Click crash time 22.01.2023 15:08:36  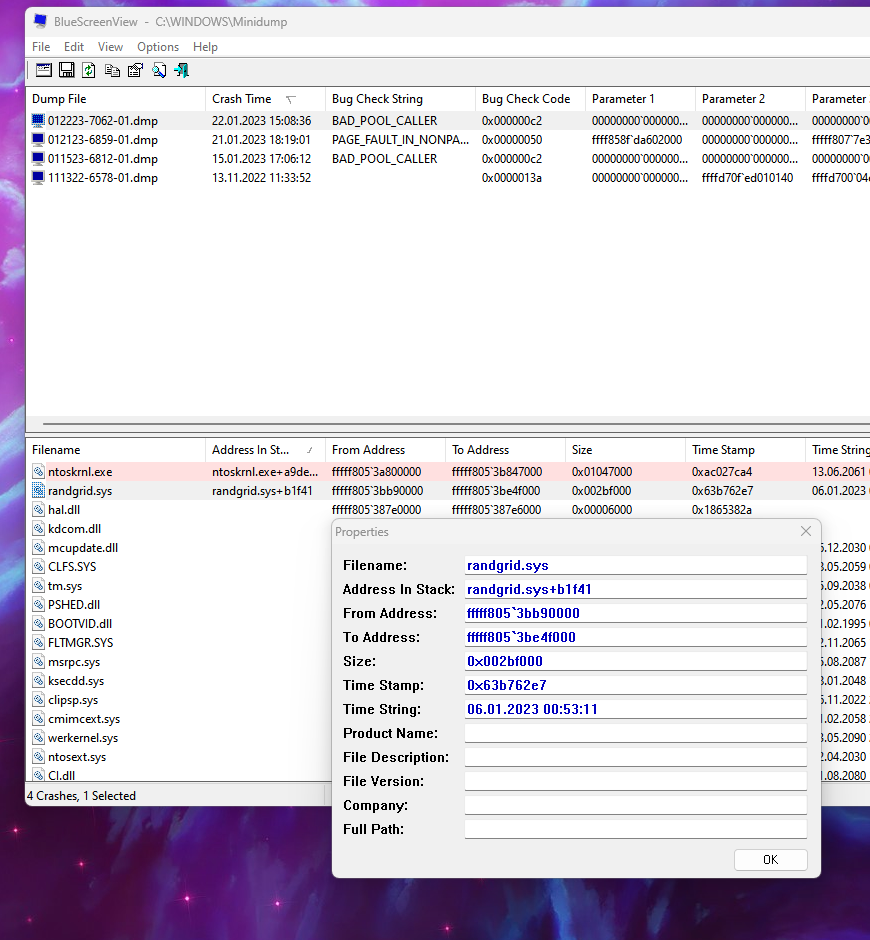click(261, 120)
